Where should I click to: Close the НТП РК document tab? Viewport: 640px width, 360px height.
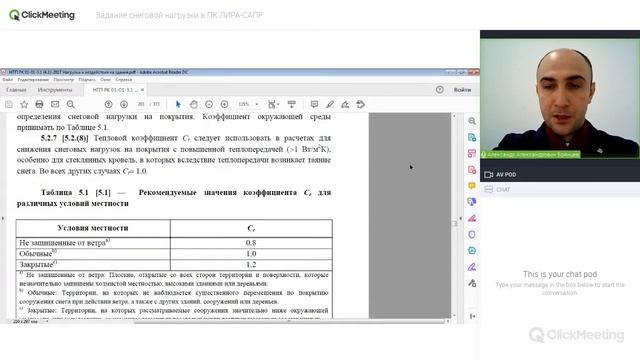point(142,90)
